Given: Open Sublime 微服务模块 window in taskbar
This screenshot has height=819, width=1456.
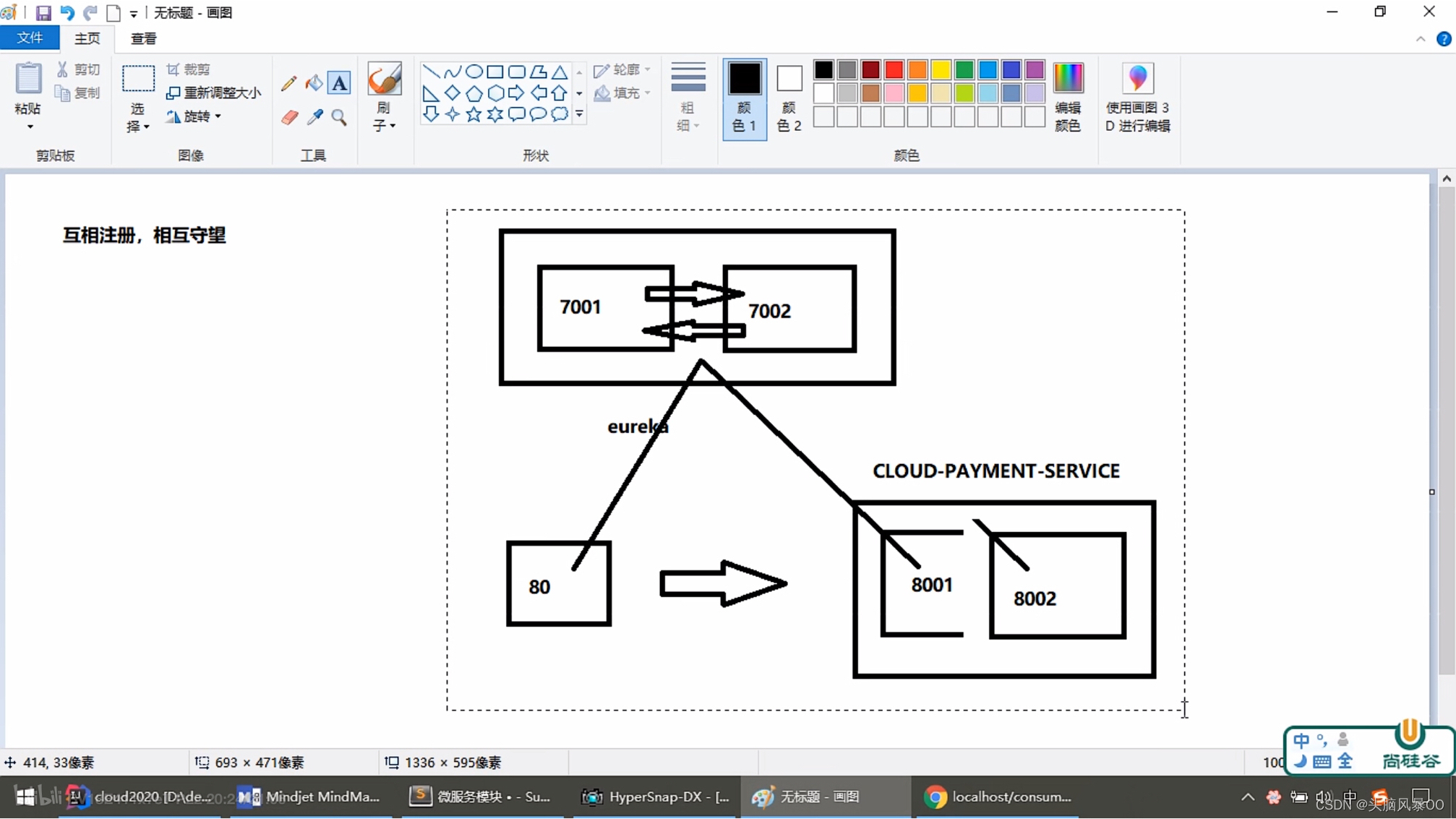Looking at the screenshot, I should [x=481, y=797].
